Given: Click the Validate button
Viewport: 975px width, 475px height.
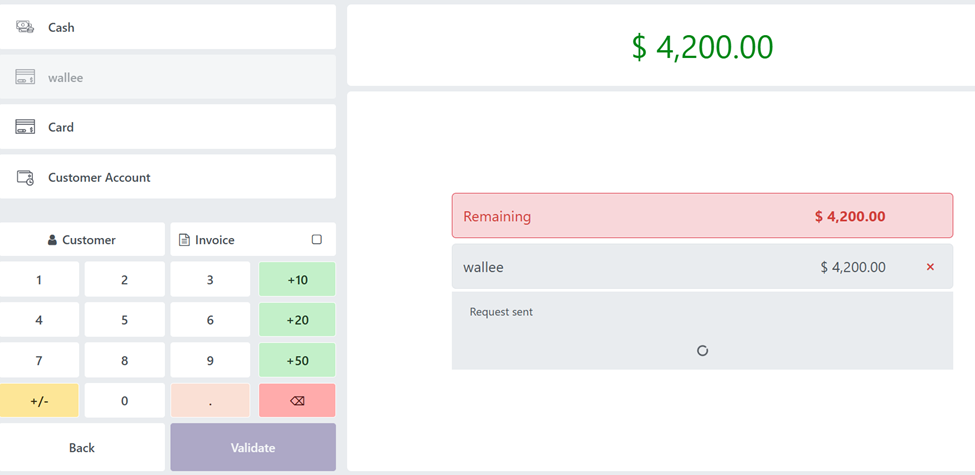Looking at the screenshot, I should point(253,447).
